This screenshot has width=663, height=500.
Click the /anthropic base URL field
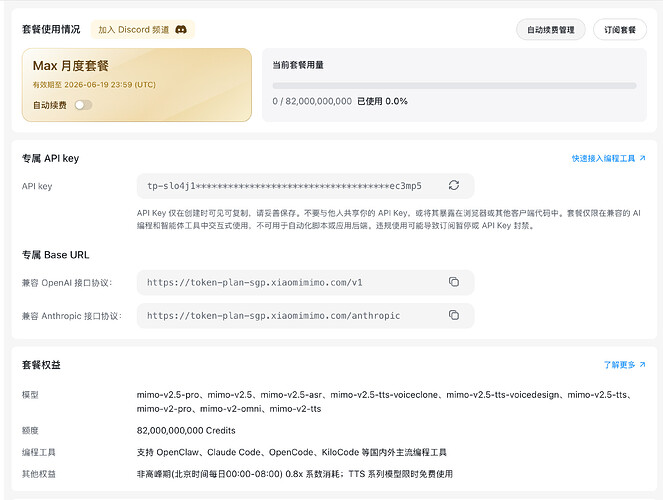pos(305,316)
